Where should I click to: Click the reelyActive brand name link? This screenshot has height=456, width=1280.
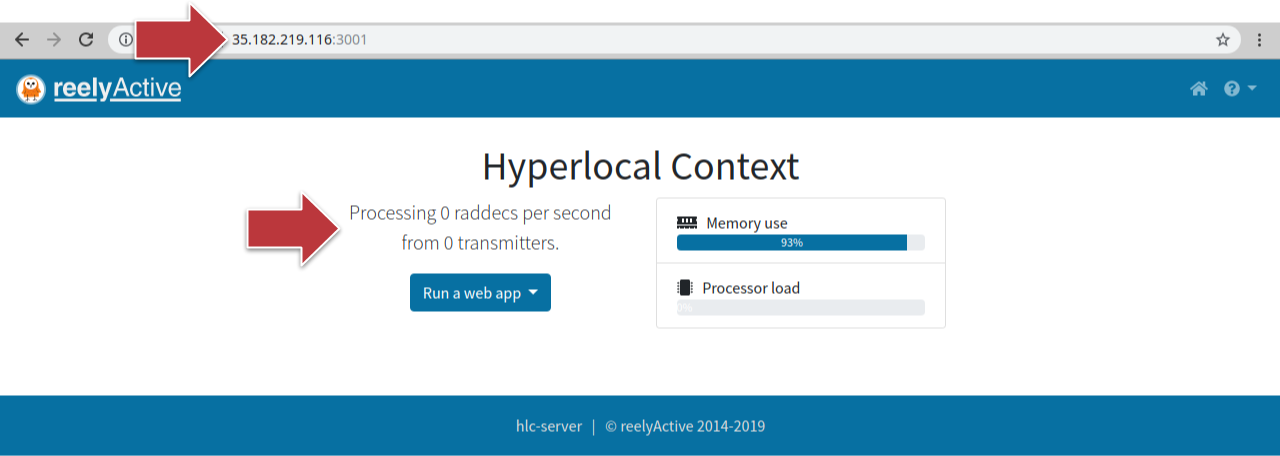coord(117,89)
